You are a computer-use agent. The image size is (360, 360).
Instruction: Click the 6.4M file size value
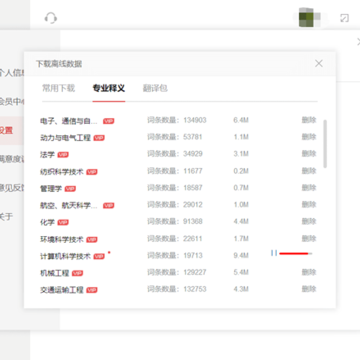pos(241,120)
